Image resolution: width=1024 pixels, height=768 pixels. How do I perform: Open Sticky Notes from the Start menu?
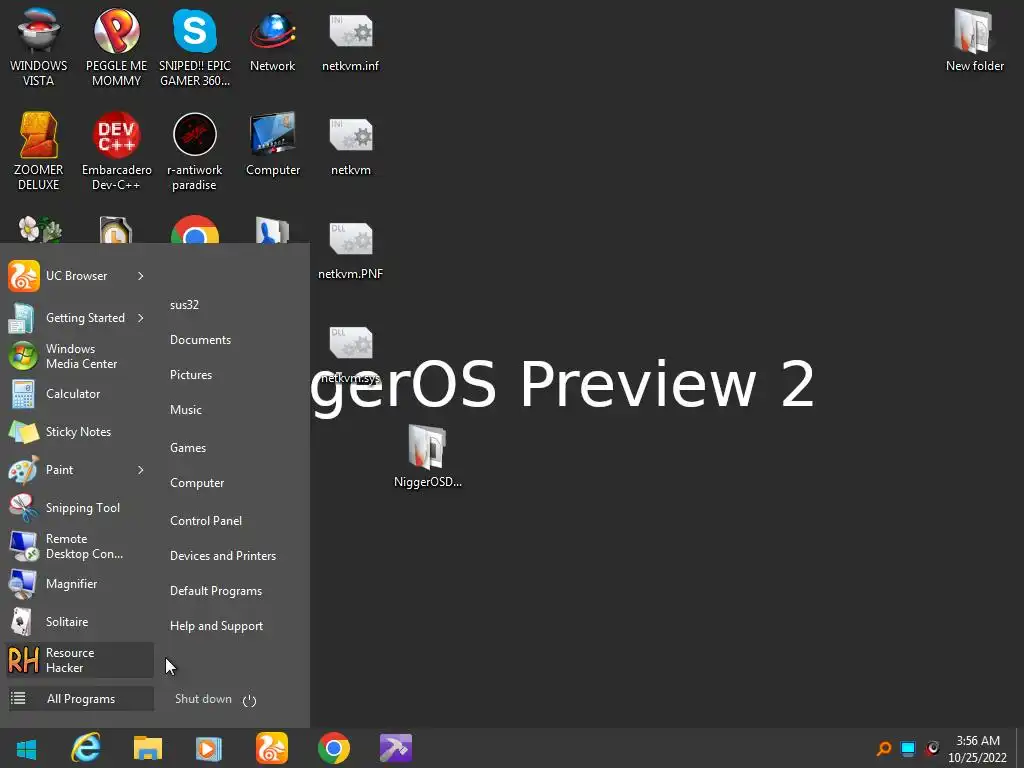point(80,432)
